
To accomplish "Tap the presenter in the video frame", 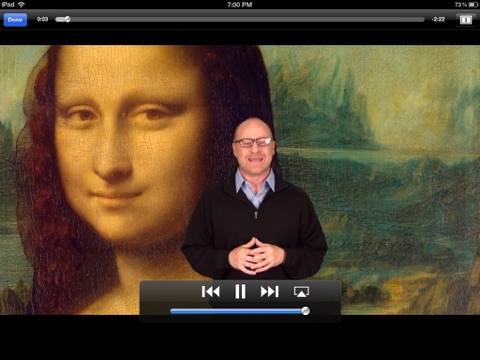I will [254, 198].
